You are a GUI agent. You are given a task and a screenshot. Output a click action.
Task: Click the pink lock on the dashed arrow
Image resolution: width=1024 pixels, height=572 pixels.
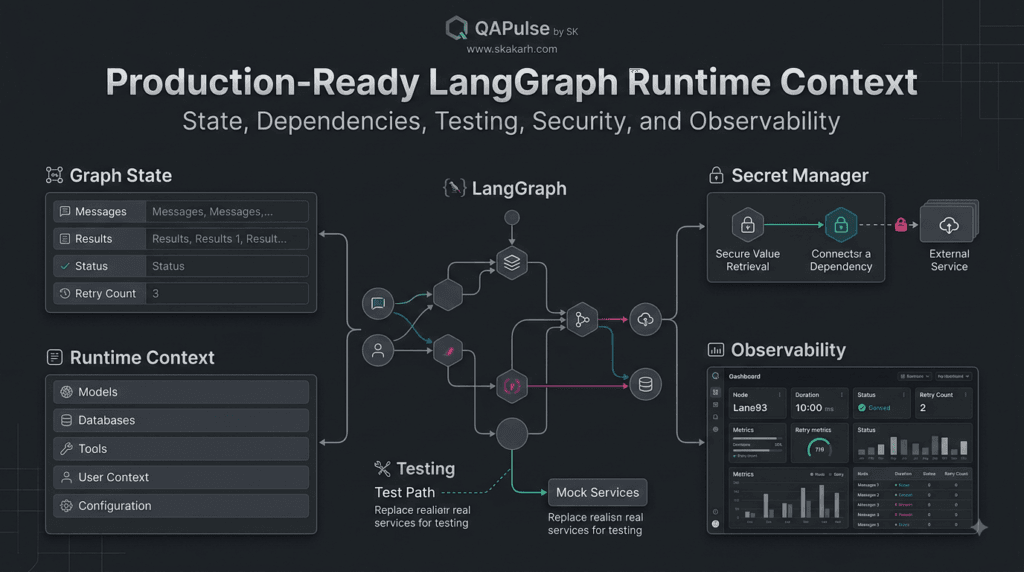[x=901, y=225]
